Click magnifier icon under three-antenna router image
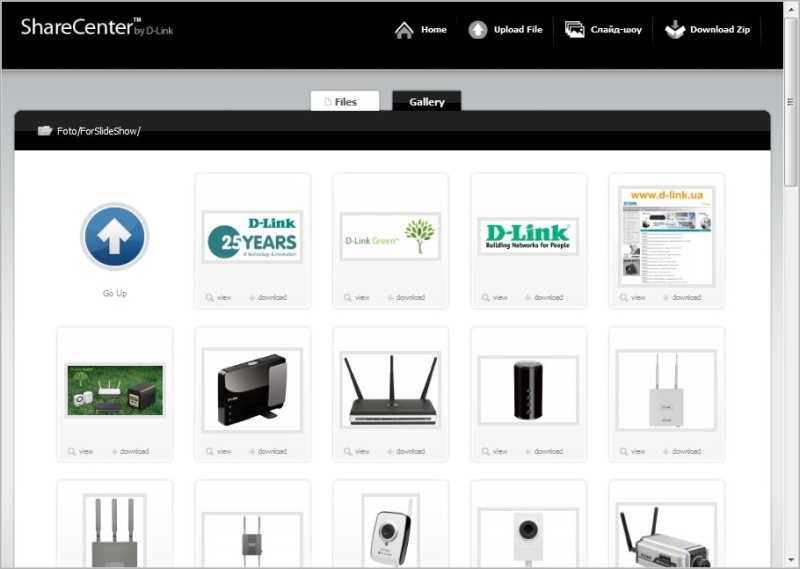The image size is (800, 569). (x=347, y=452)
